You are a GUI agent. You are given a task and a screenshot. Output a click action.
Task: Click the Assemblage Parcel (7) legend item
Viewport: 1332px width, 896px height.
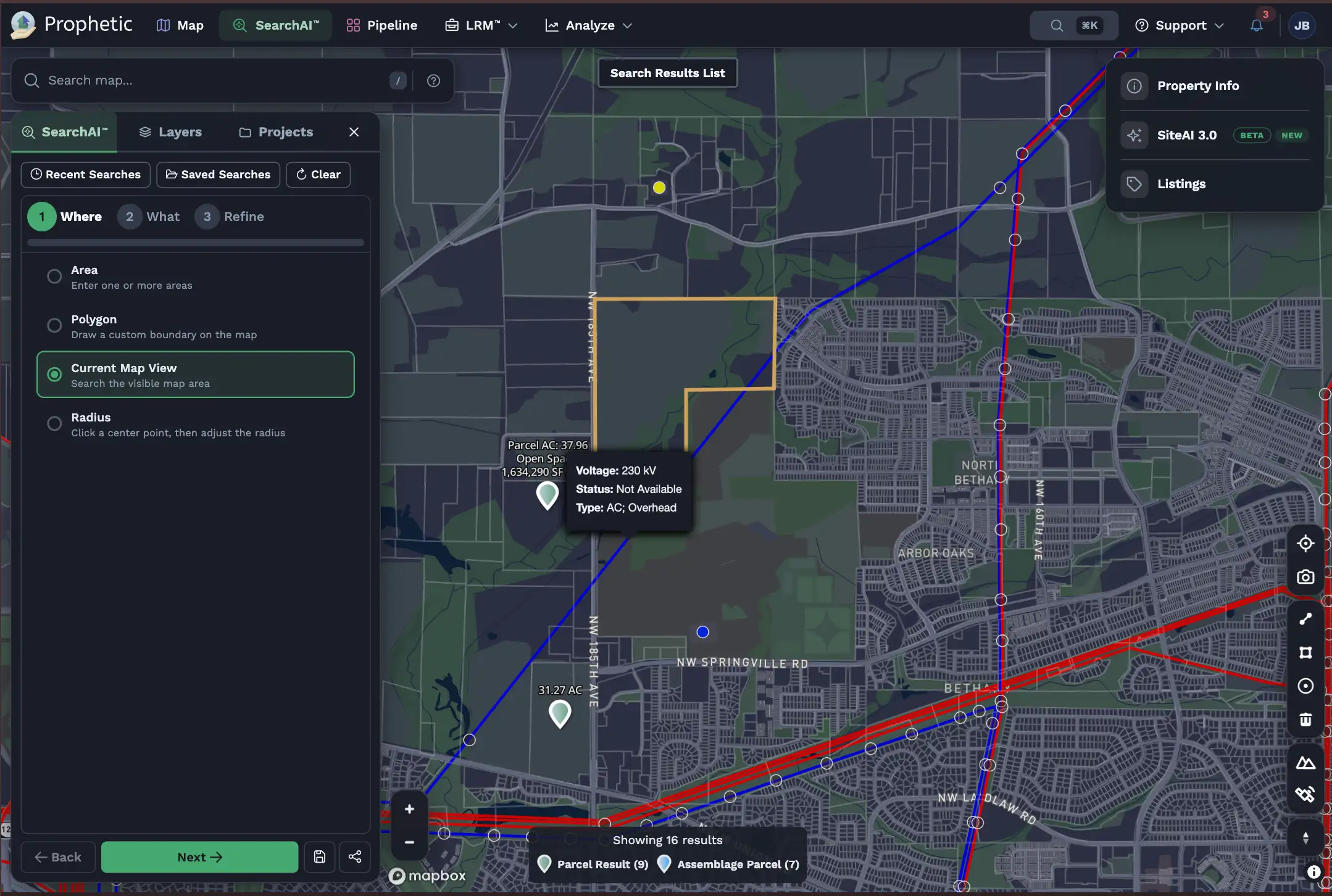(x=728, y=864)
